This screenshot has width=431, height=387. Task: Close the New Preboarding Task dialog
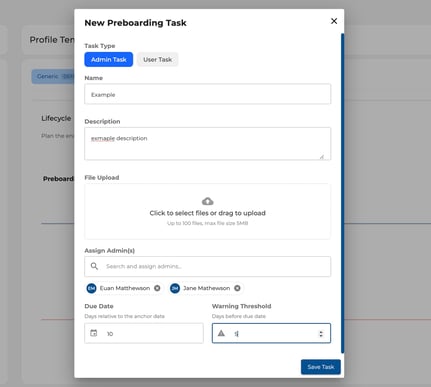tap(334, 21)
